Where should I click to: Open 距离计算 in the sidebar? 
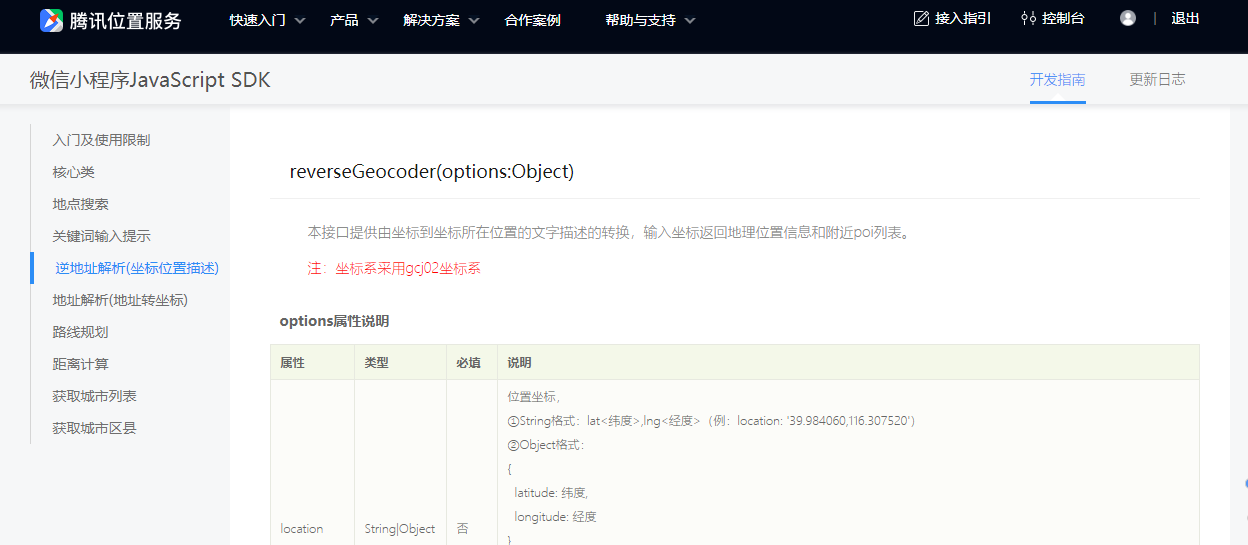(x=80, y=364)
